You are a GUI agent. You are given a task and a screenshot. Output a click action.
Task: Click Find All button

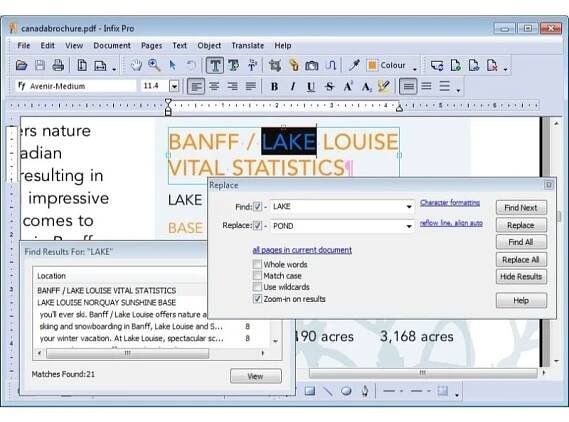(x=521, y=242)
